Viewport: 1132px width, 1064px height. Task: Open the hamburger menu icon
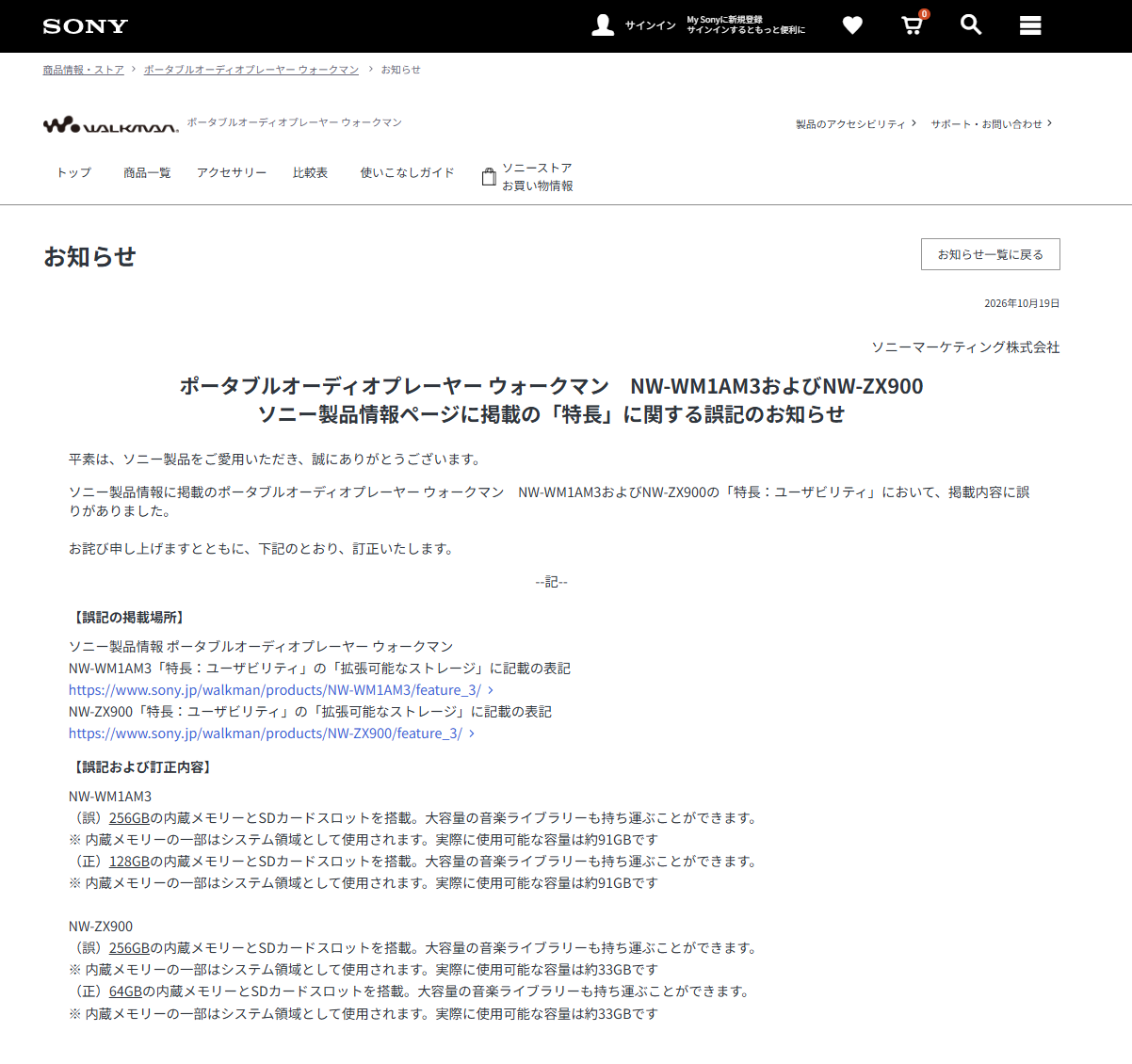1030,25
